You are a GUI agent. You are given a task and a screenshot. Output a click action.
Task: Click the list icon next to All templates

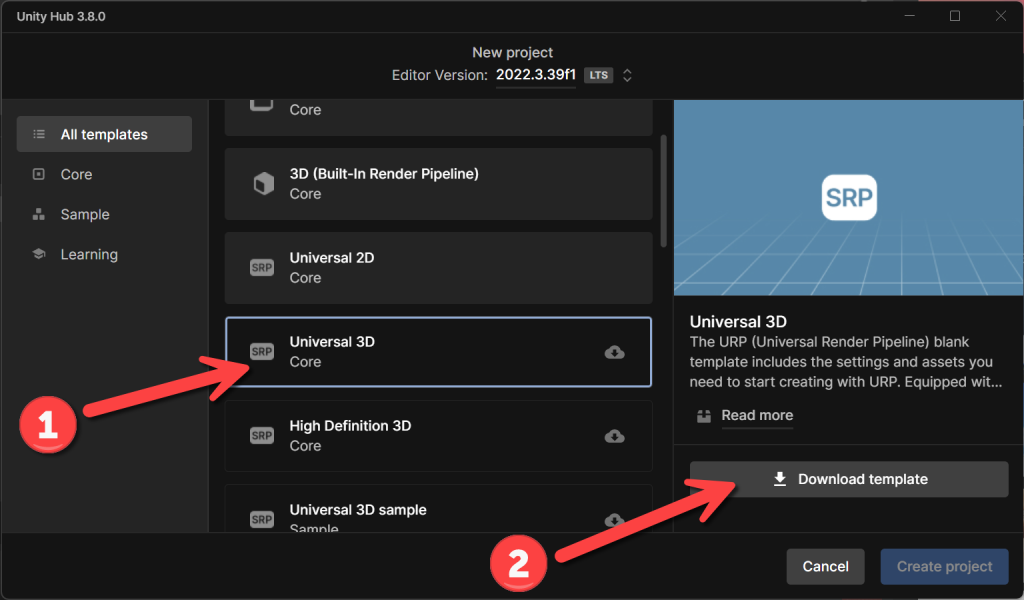pyautogui.click(x=39, y=134)
